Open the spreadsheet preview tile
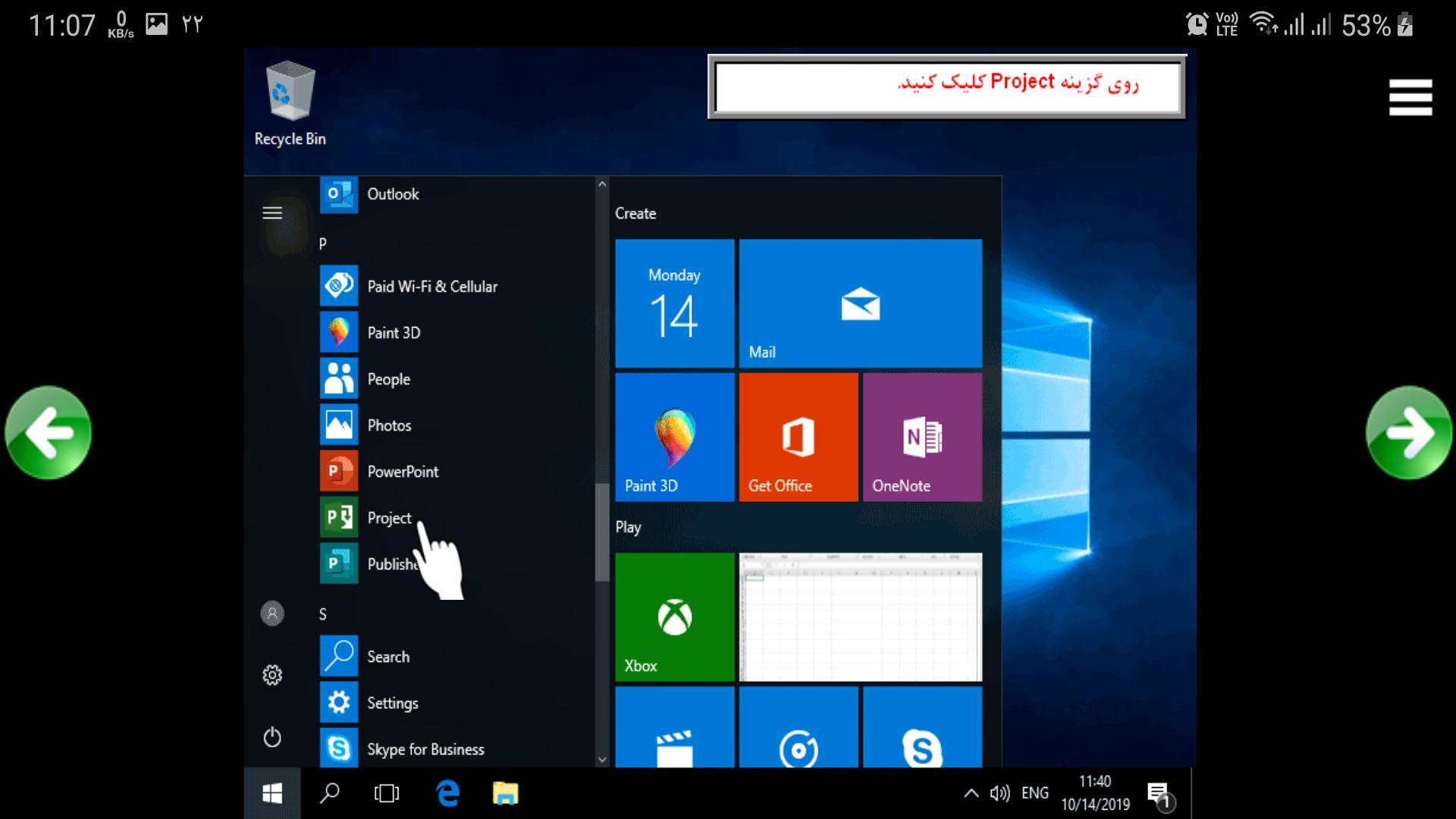Viewport: 1456px width, 819px height. 860,617
